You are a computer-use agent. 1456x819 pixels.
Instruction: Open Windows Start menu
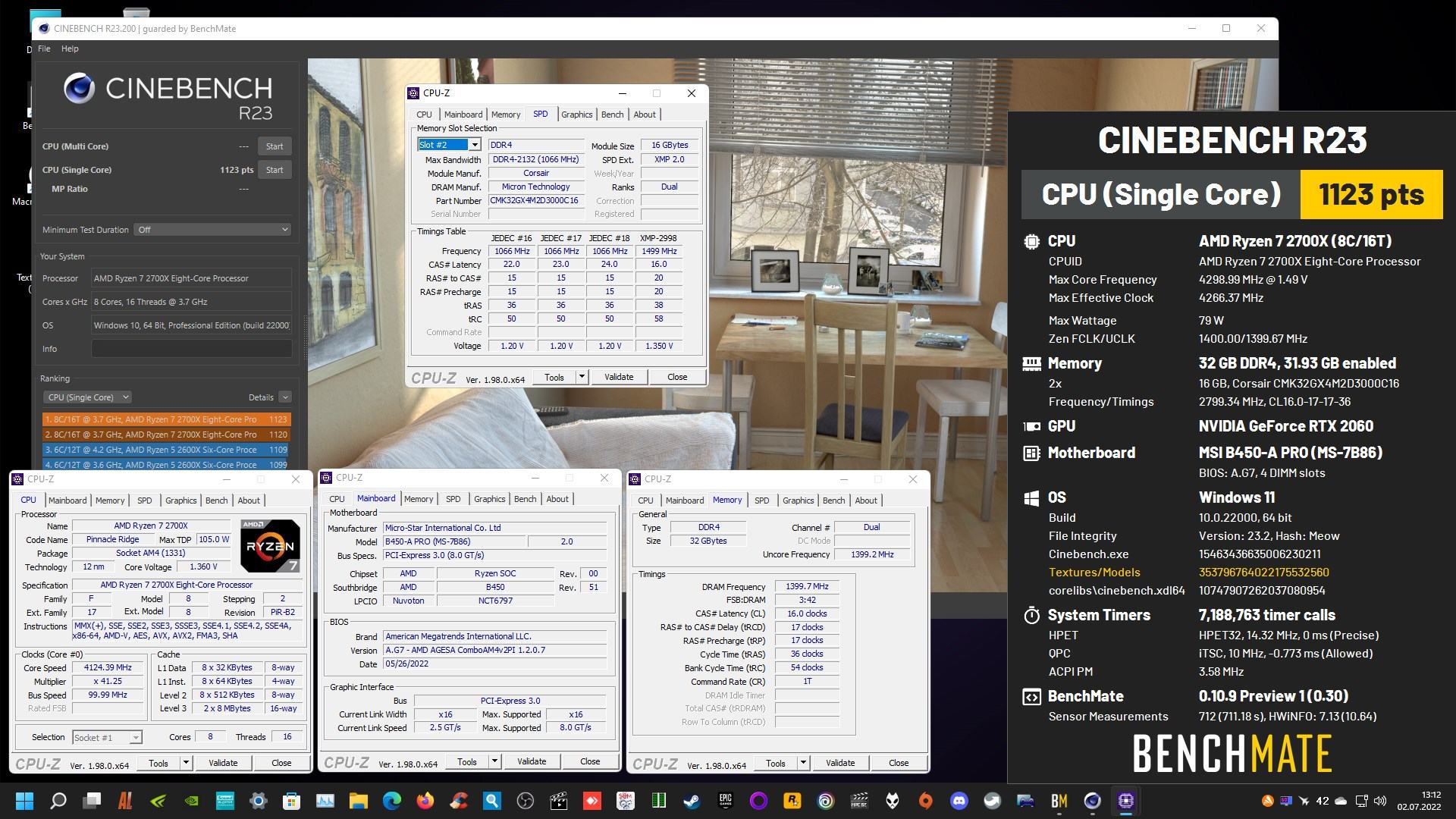(24, 801)
